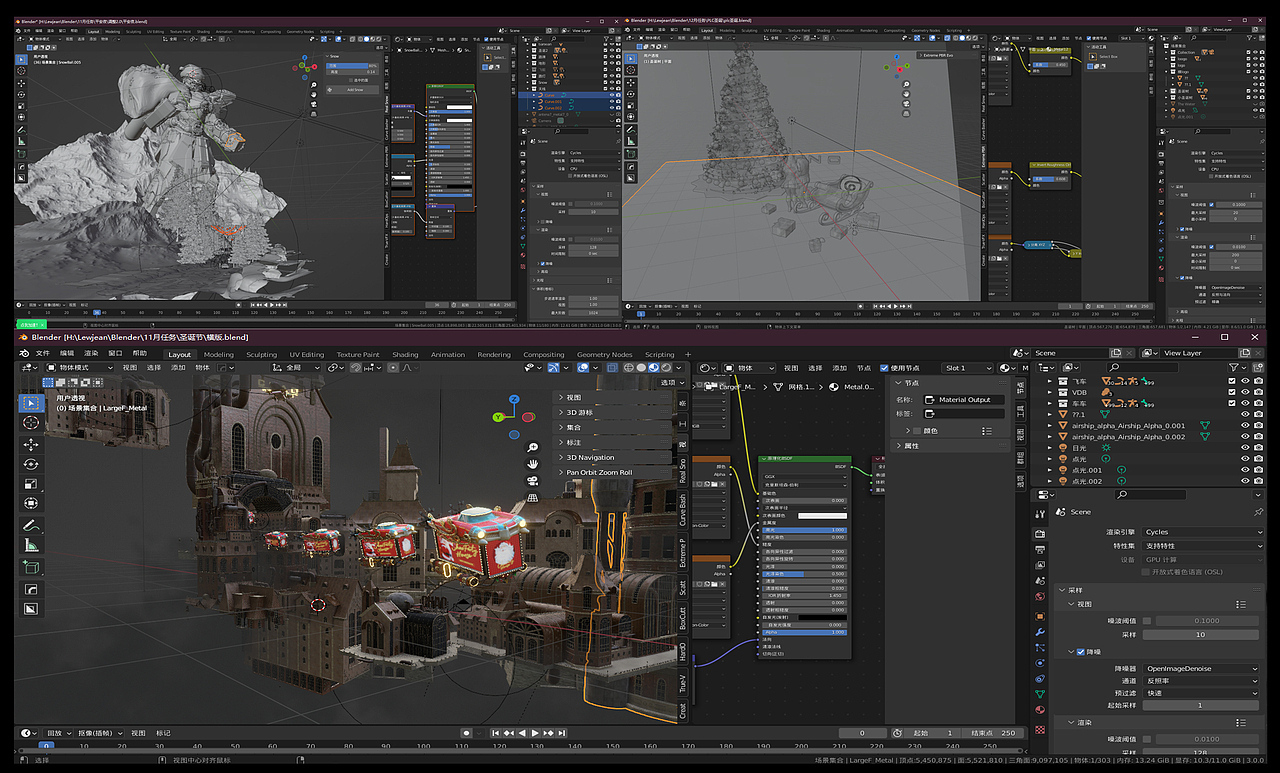Select the Transform tool in bottom window
The width and height of the screenshot is (1280, 773).
[31, 504]
